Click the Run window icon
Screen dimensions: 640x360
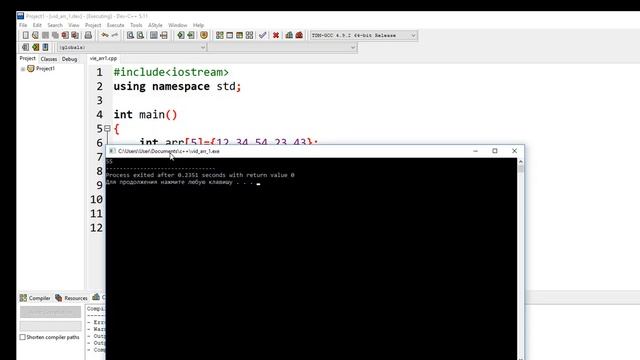pos(229,36)
